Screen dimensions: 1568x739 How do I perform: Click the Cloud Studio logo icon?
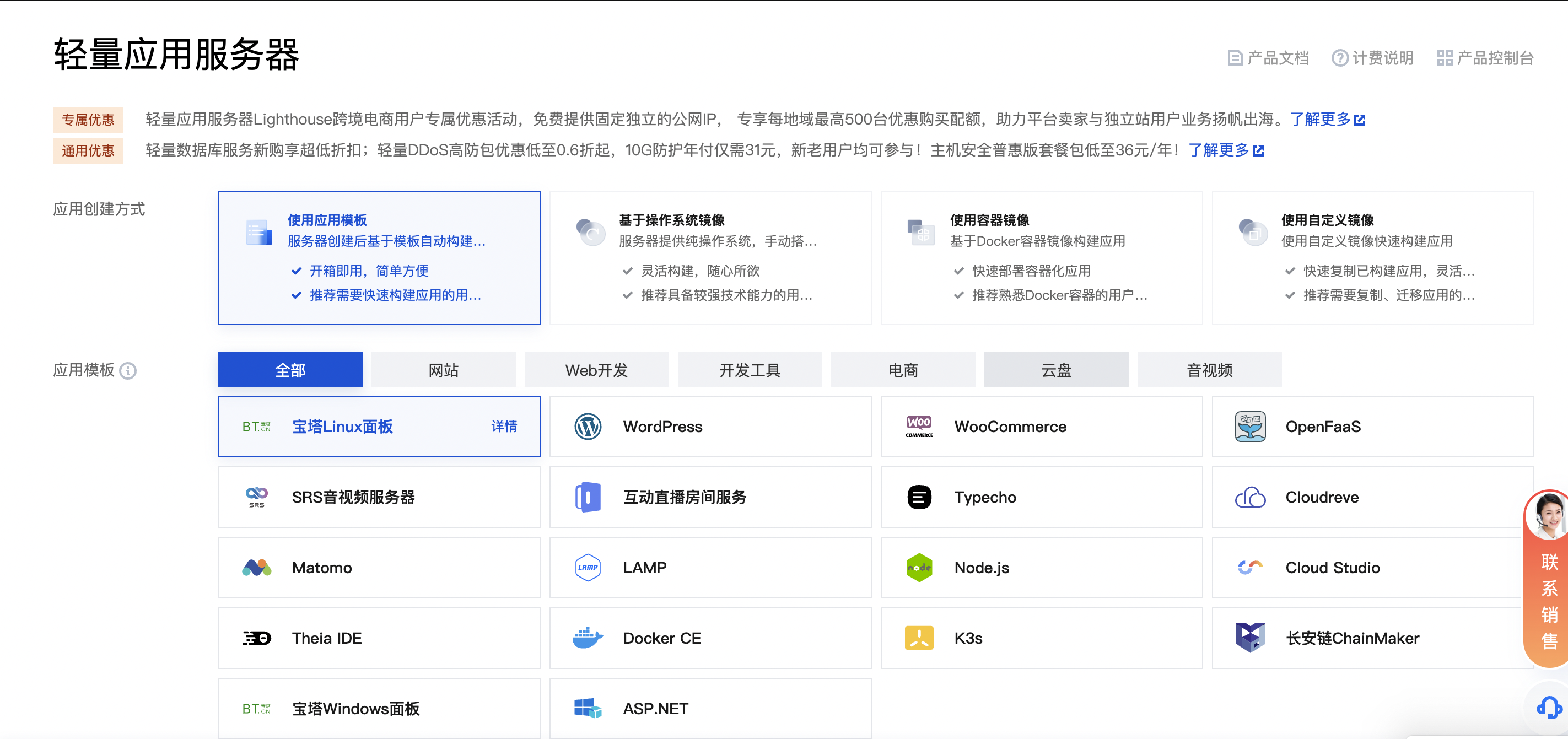point(1249,568)
